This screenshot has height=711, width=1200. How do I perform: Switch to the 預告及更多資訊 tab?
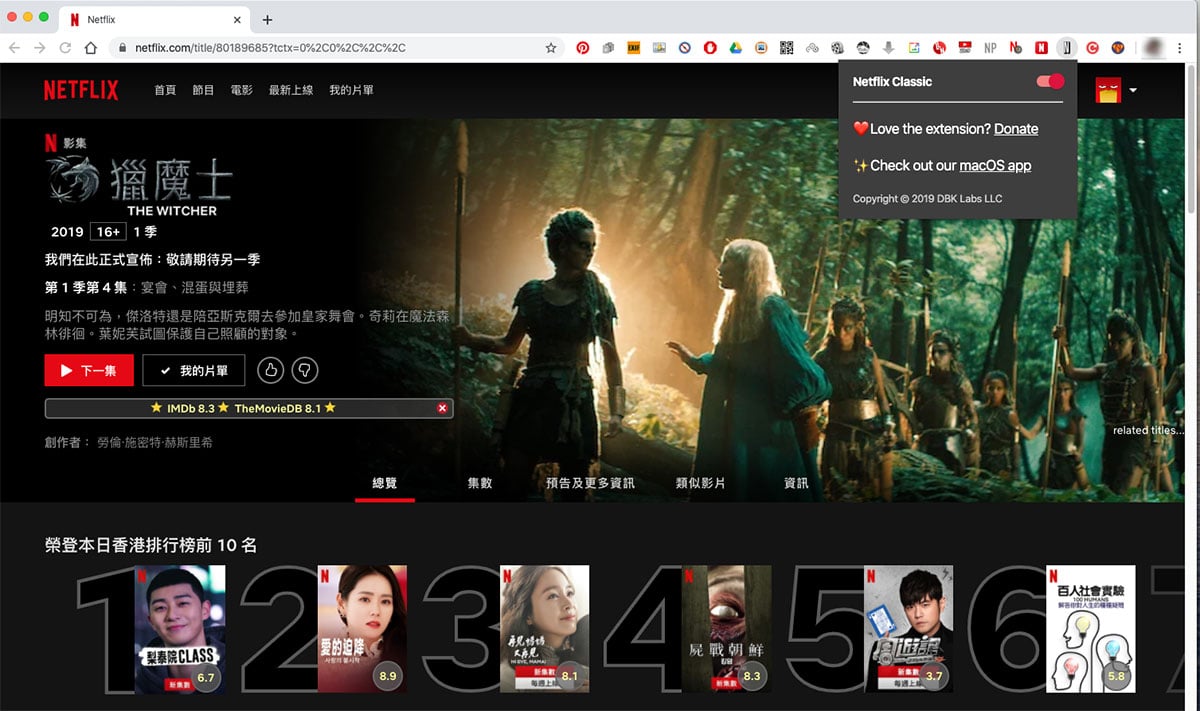tap(590, 483)
